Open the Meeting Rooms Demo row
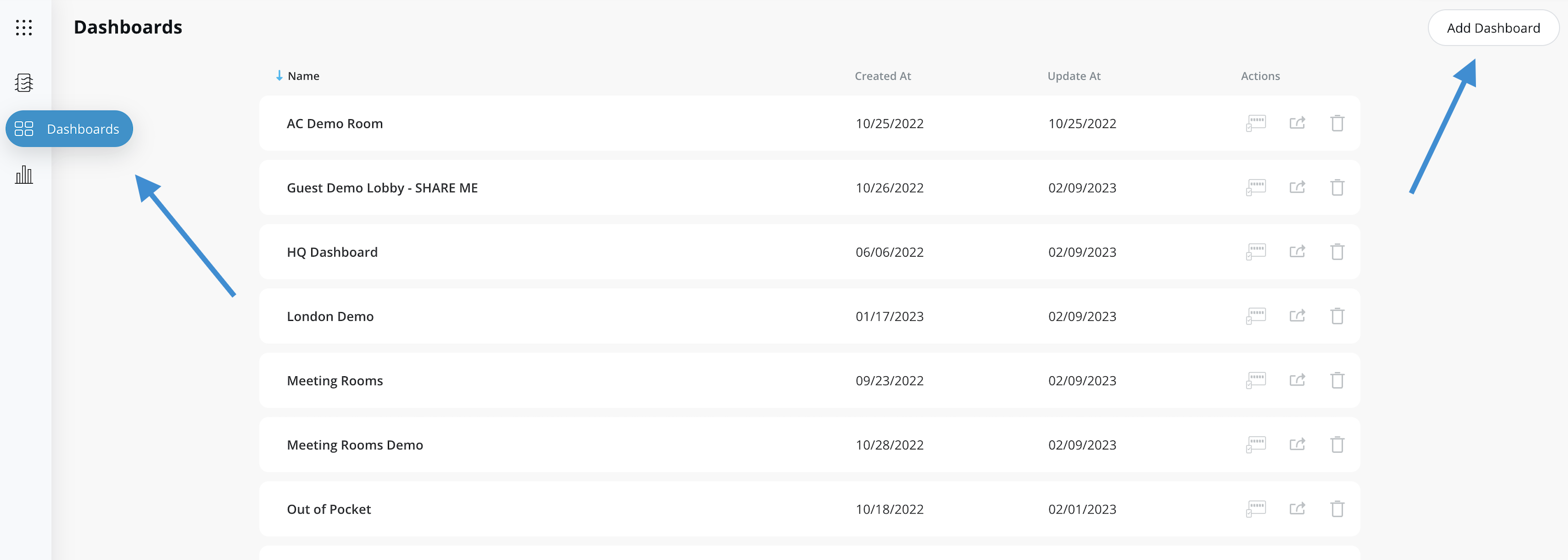 coord(354,445)
